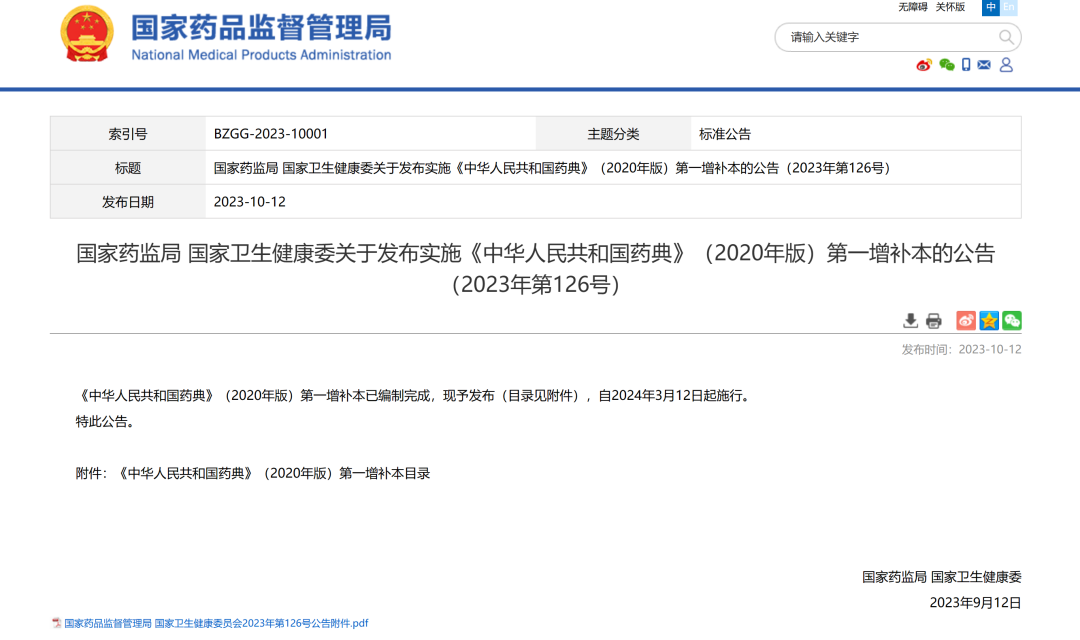Toggle the 无障碍 accessibility mode
Screen dimensions: 1080x640
click(912, 8)
